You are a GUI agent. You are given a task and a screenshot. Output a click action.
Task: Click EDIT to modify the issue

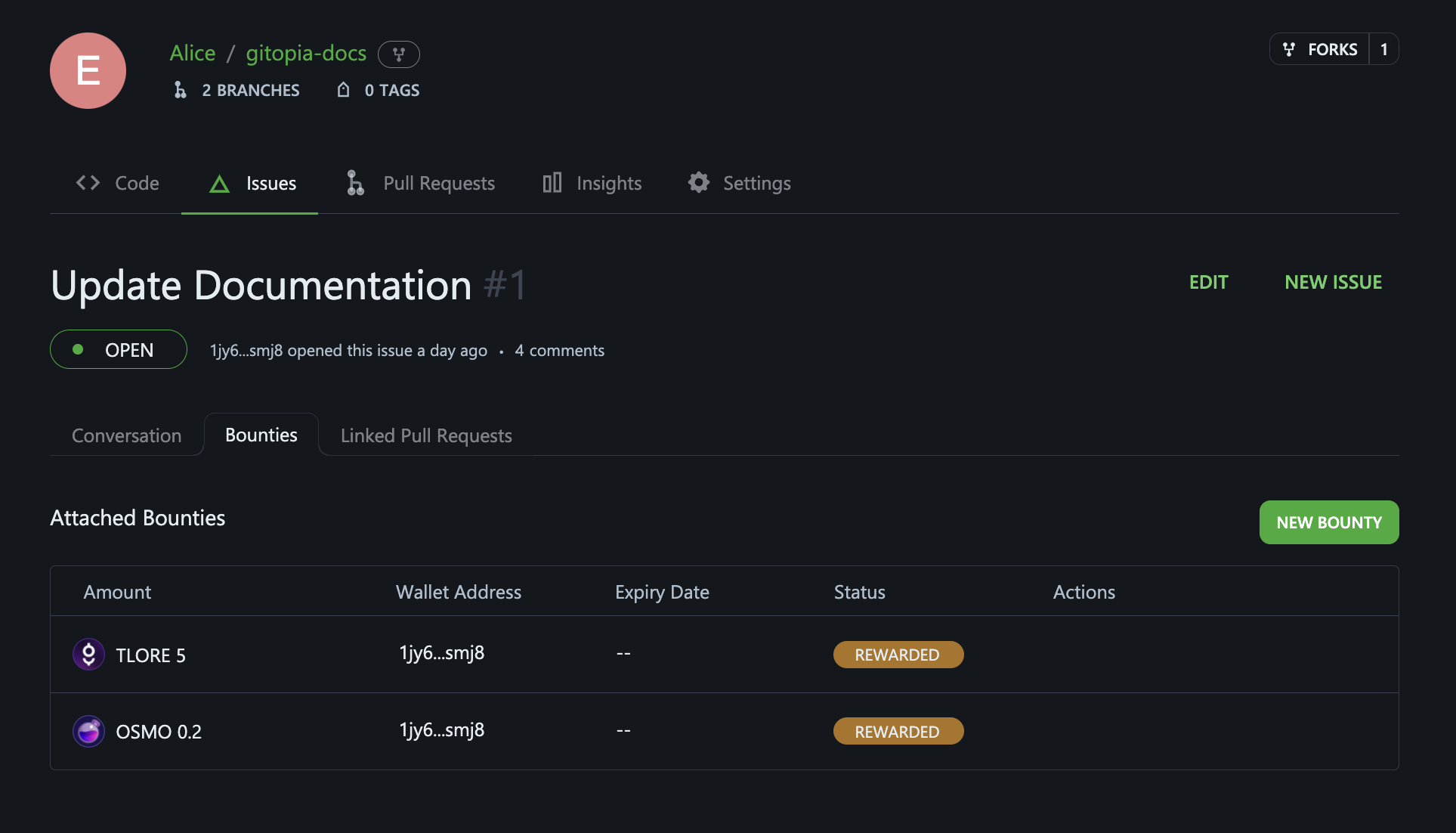click(1208, 282)
